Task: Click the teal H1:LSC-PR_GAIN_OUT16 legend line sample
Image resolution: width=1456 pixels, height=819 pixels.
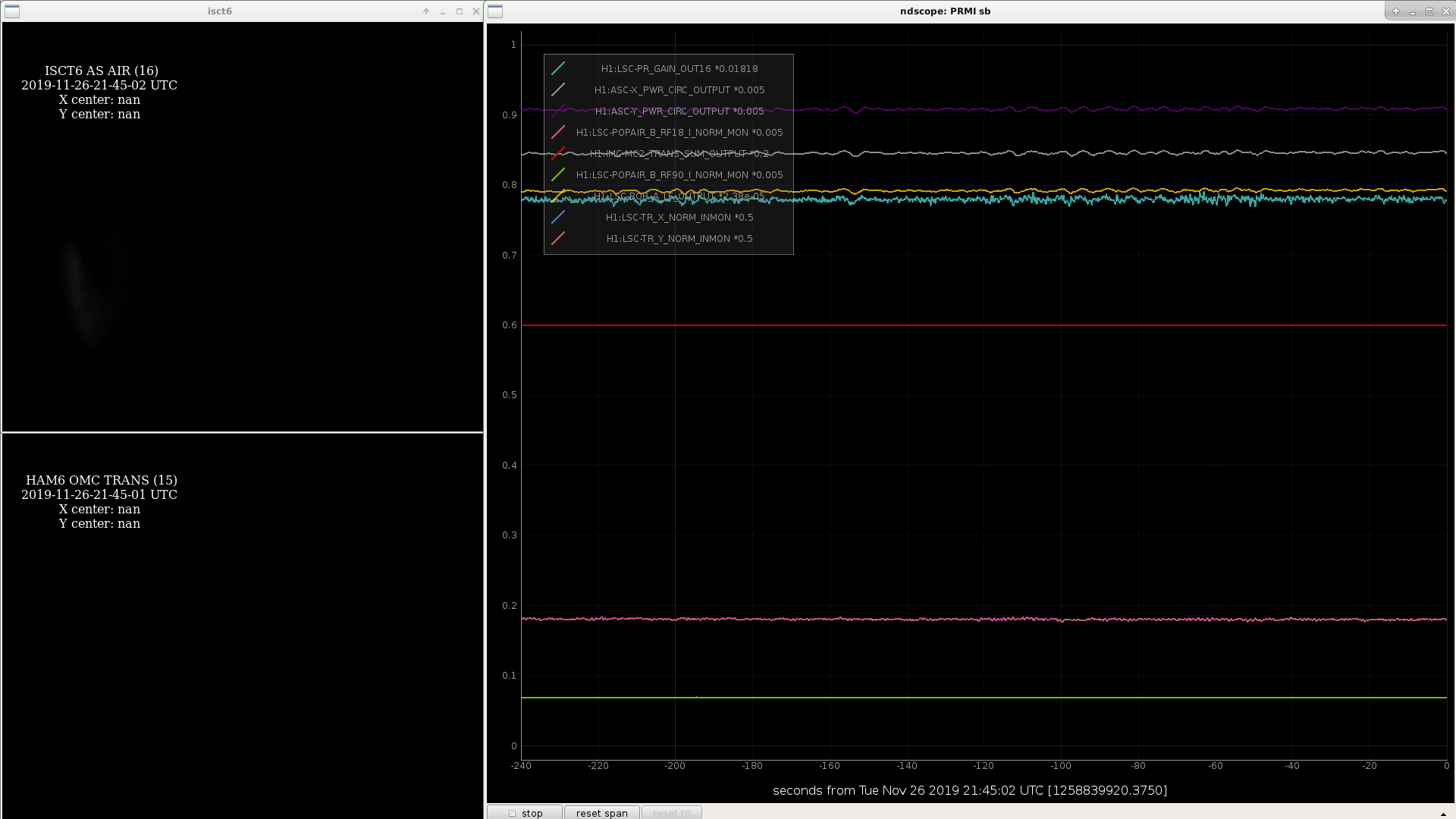Action: tap(558, 68)
